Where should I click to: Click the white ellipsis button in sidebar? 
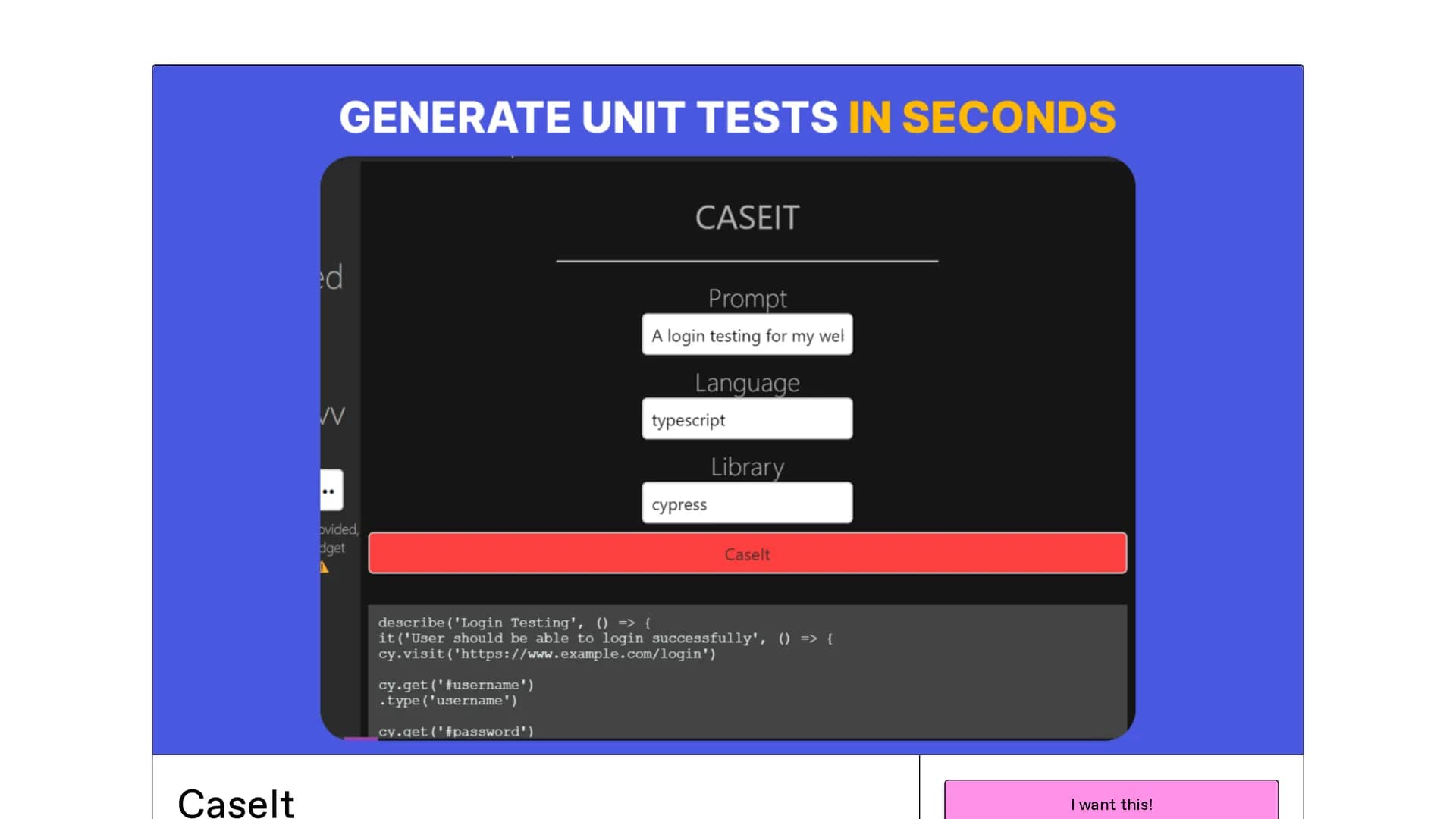pyautogui.click(x=331, y=491)
